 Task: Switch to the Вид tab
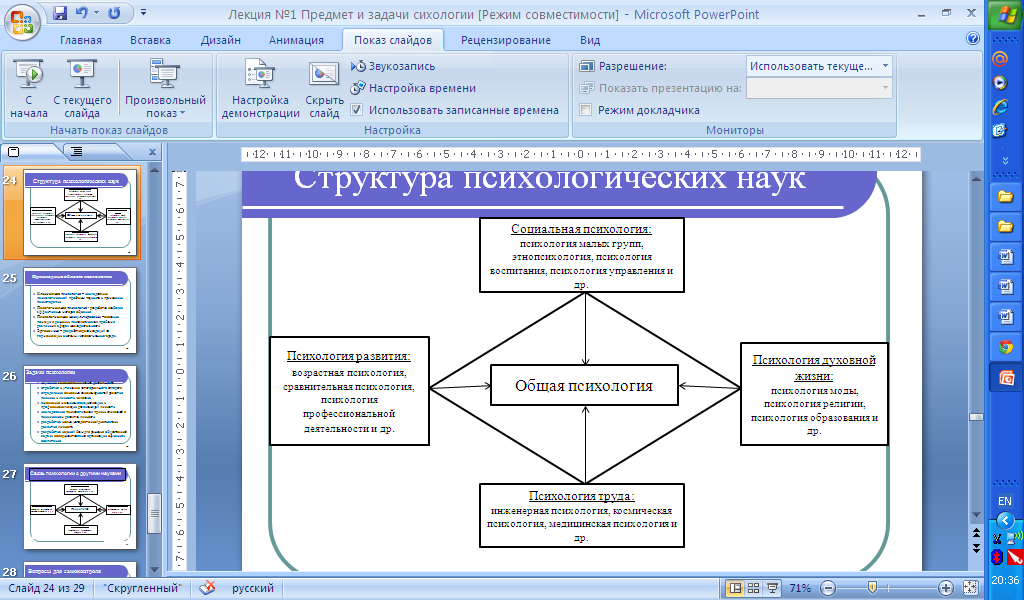point(590,40)
